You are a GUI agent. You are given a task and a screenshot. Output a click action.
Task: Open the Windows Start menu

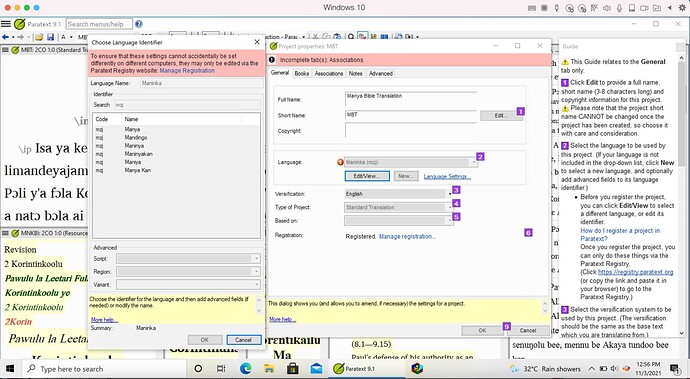point(10,369)
